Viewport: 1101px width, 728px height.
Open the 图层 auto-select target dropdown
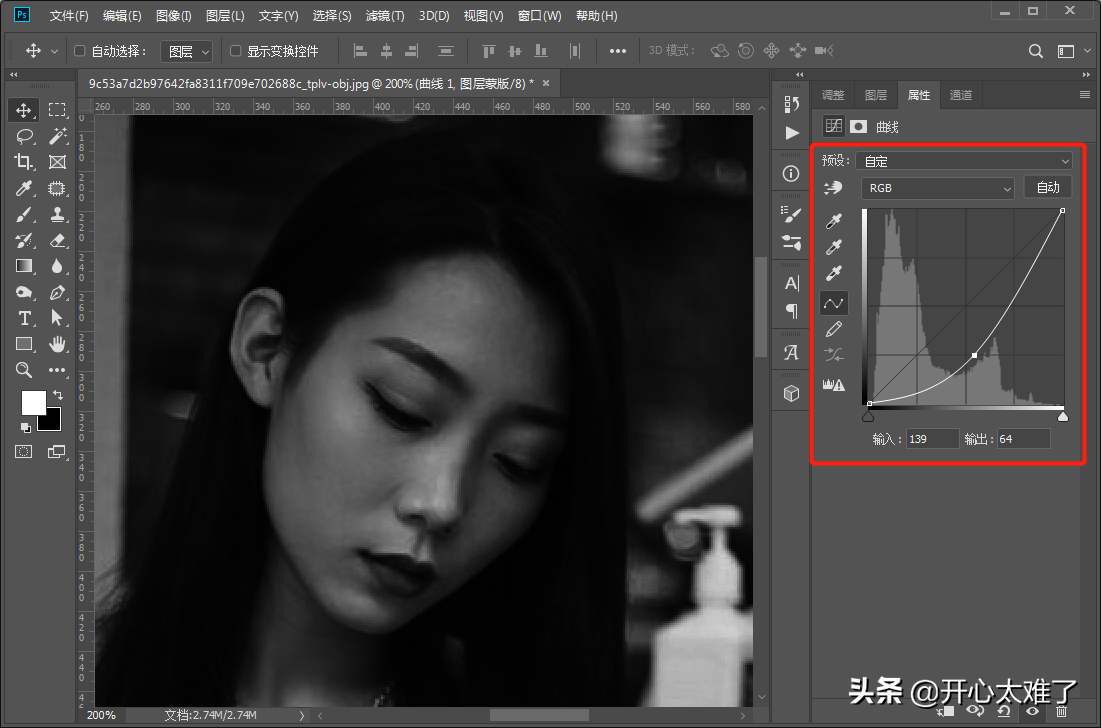(188, 51)
